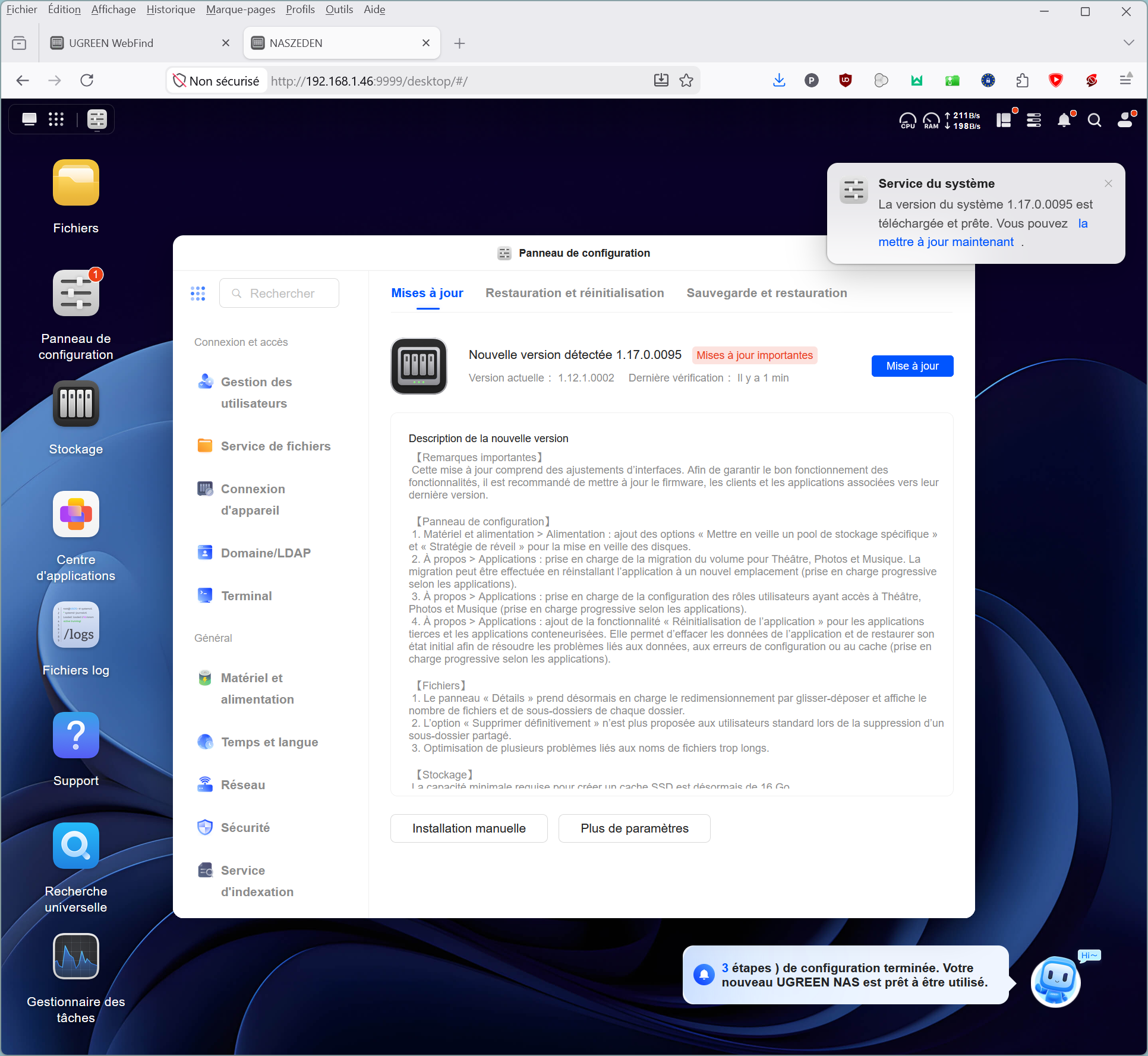Bookmark this page with star icon

coord(686,80)
